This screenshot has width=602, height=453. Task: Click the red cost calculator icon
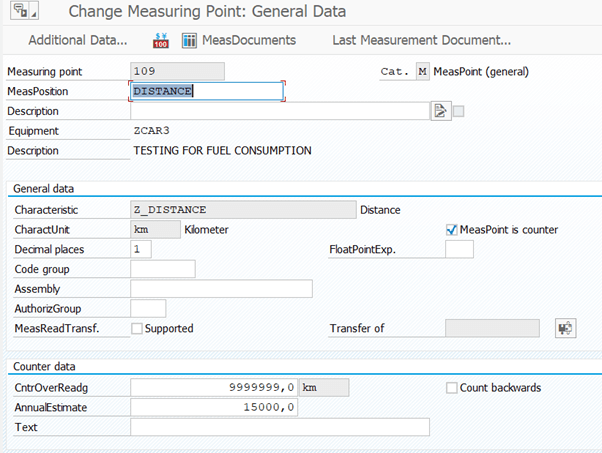tap(160, 40)
